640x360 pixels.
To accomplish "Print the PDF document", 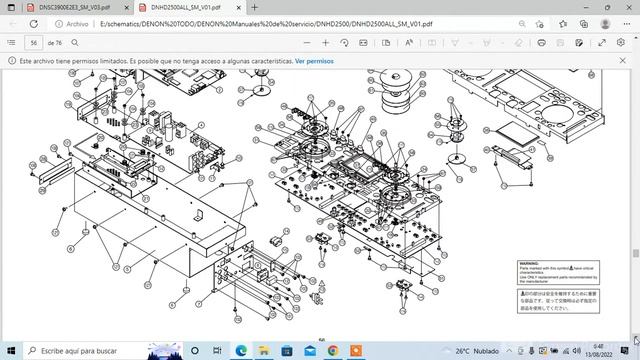I will coord(541,42).
